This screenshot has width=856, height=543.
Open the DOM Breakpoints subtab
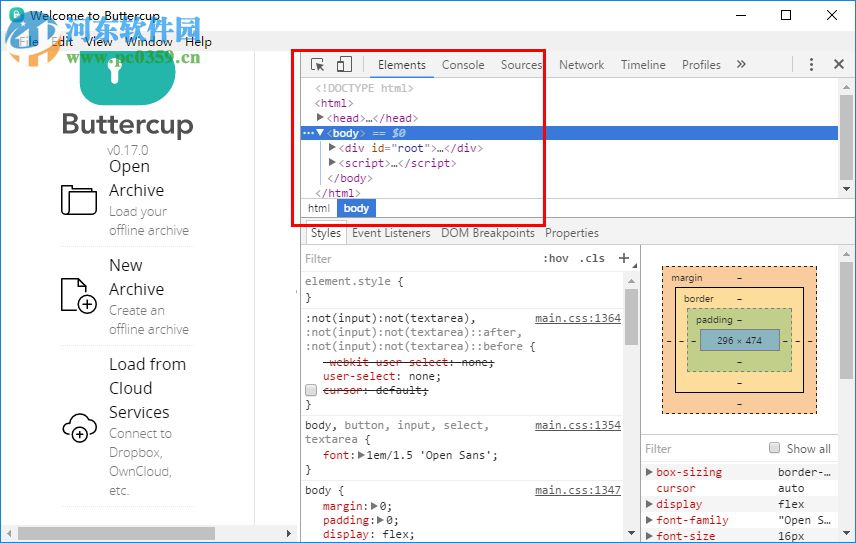pyautogui.click(x=488, y=233)
